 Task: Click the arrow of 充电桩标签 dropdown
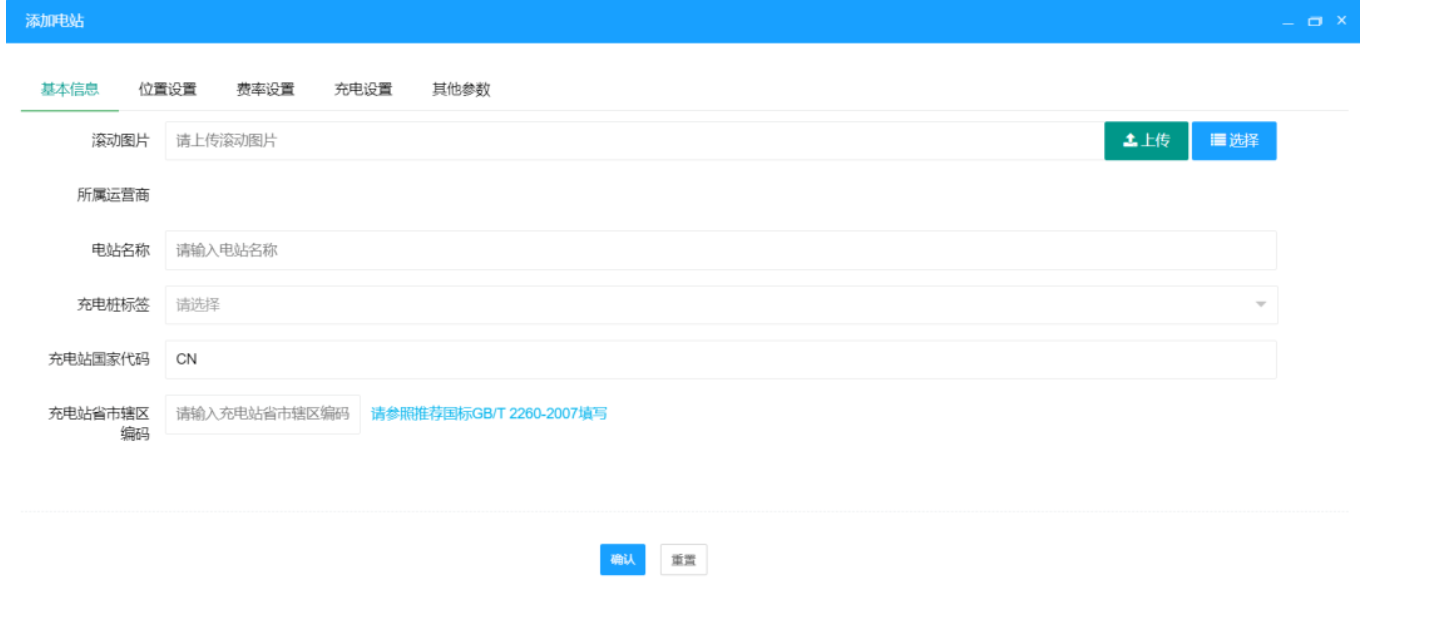coord(1260,305)
